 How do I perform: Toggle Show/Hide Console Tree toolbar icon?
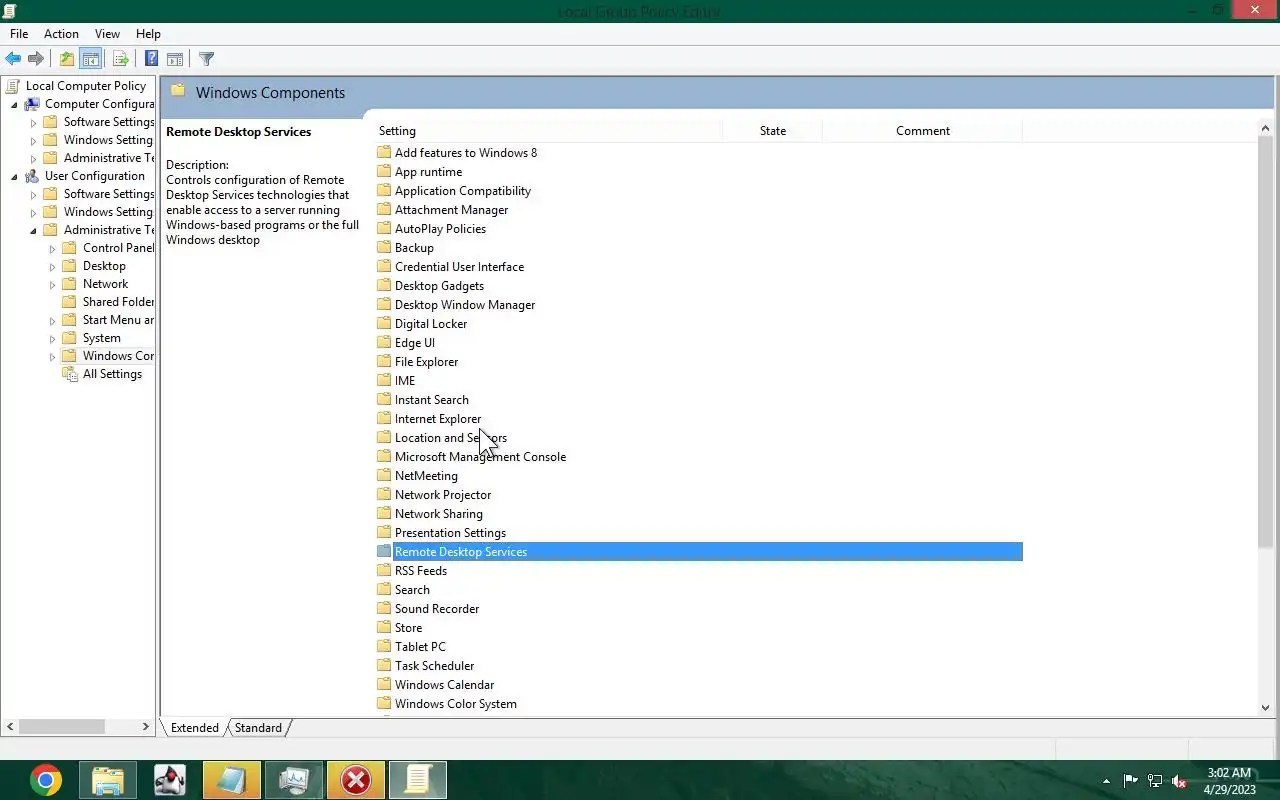click(x=91, y=59)
